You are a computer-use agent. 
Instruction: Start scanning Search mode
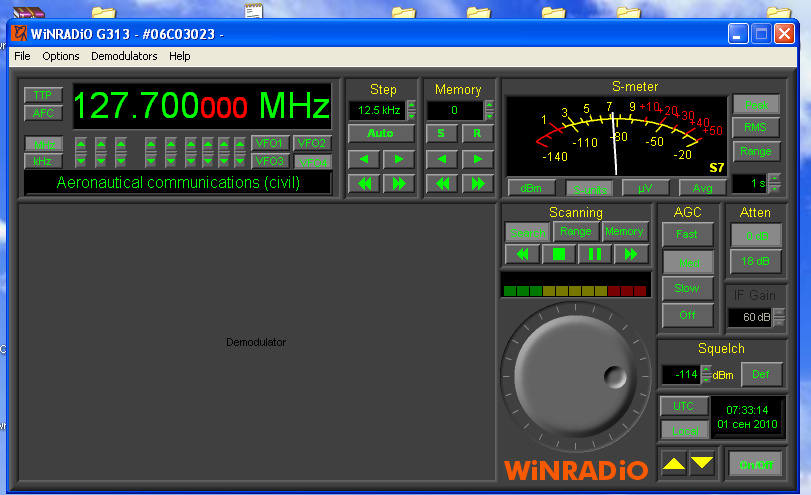pos(527,233)
